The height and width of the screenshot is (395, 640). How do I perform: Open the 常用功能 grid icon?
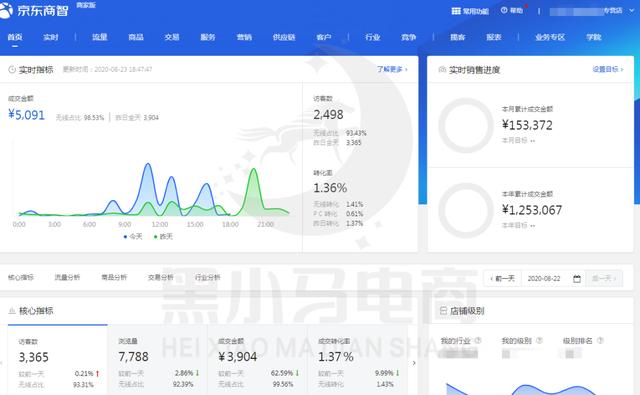point(456,11)
